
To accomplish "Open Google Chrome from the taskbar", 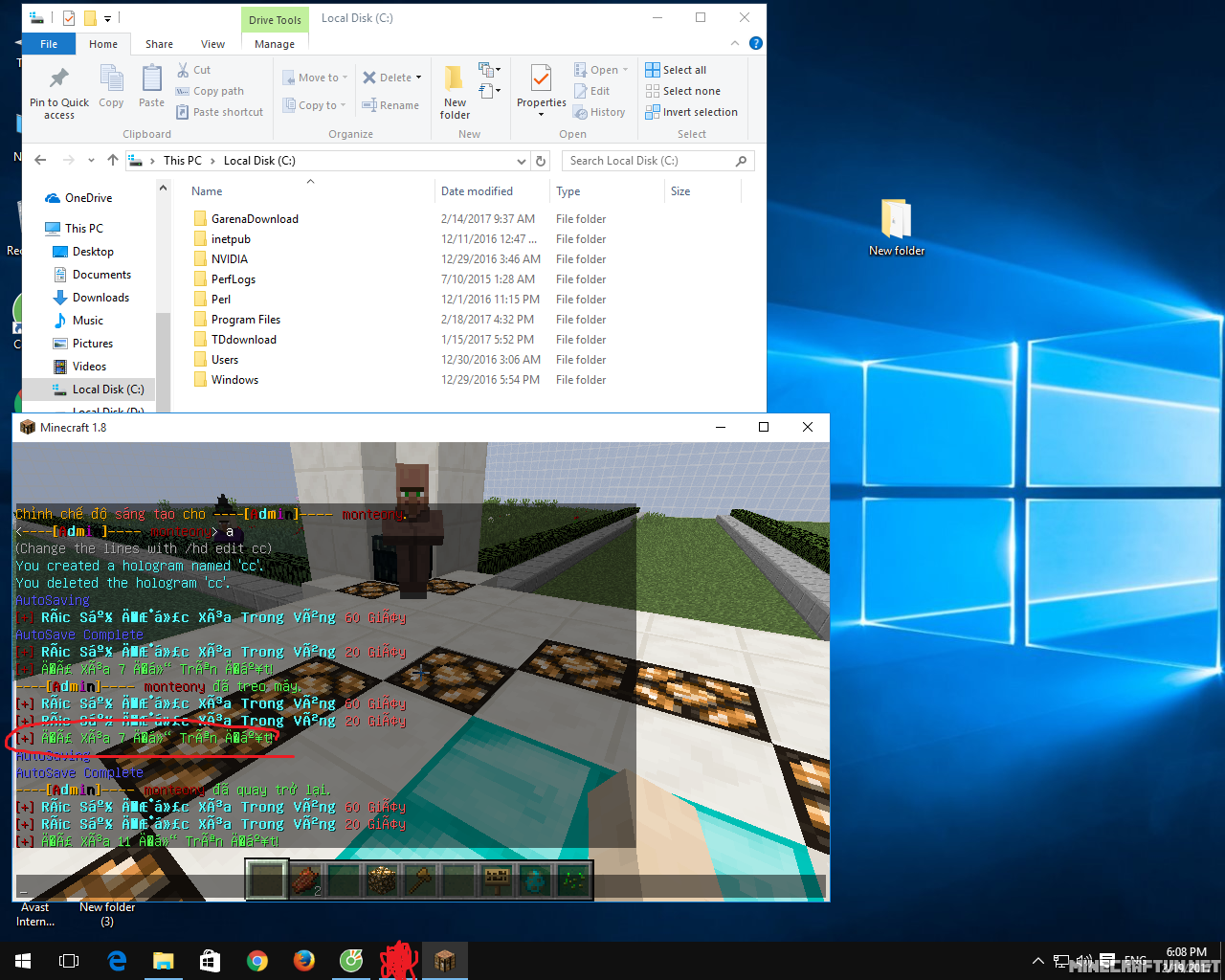I will (257, 961).
